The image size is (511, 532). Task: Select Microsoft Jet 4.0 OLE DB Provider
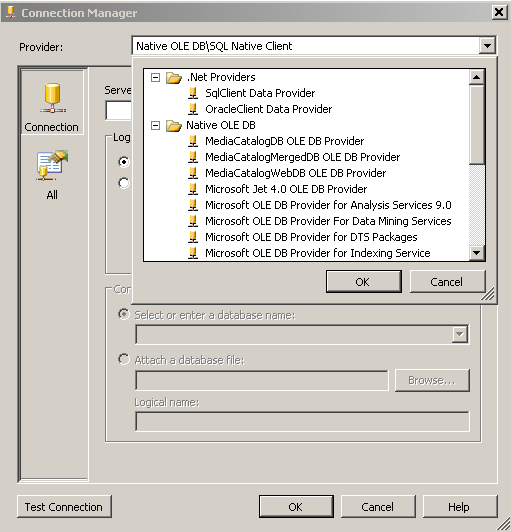[x=286, y=189]
